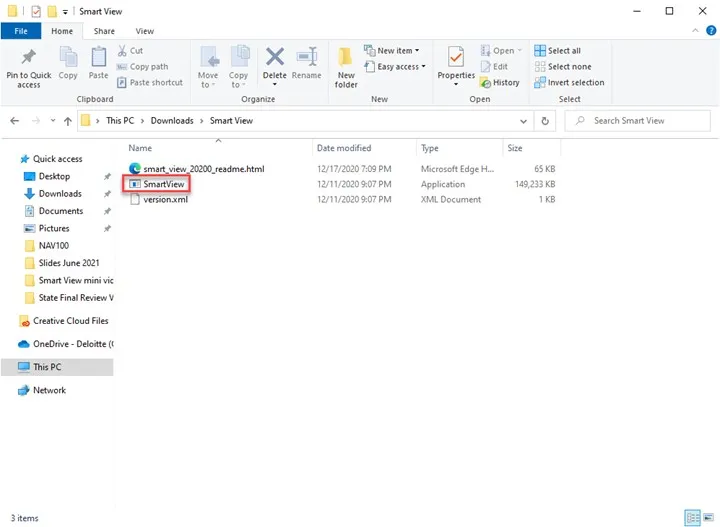Screen dimensions: 720x527
Task: Click This PC in address bar
Action: [120, 121]
